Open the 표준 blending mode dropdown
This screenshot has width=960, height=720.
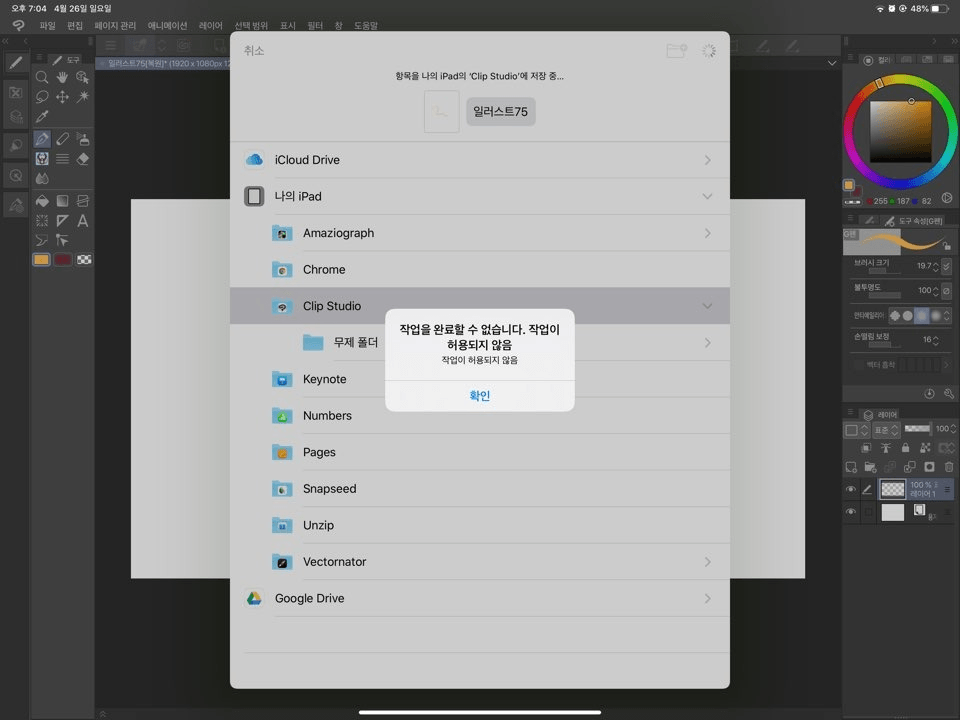tap(885, 430)
